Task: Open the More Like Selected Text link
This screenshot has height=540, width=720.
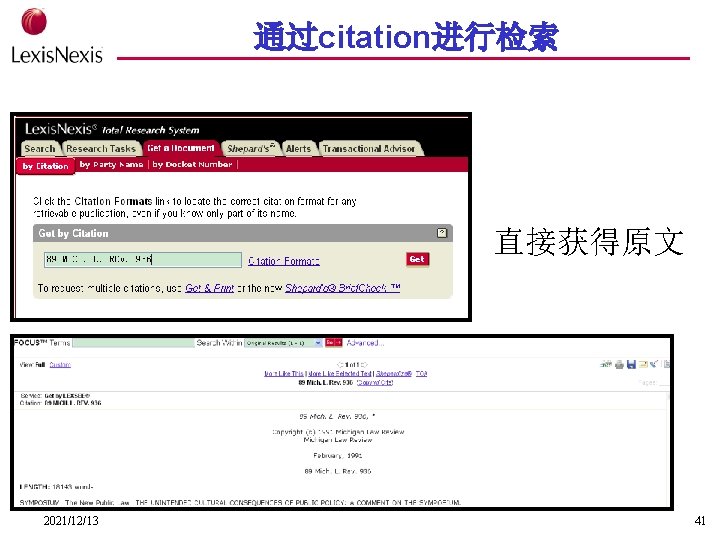Action: (x=340, y=374)
